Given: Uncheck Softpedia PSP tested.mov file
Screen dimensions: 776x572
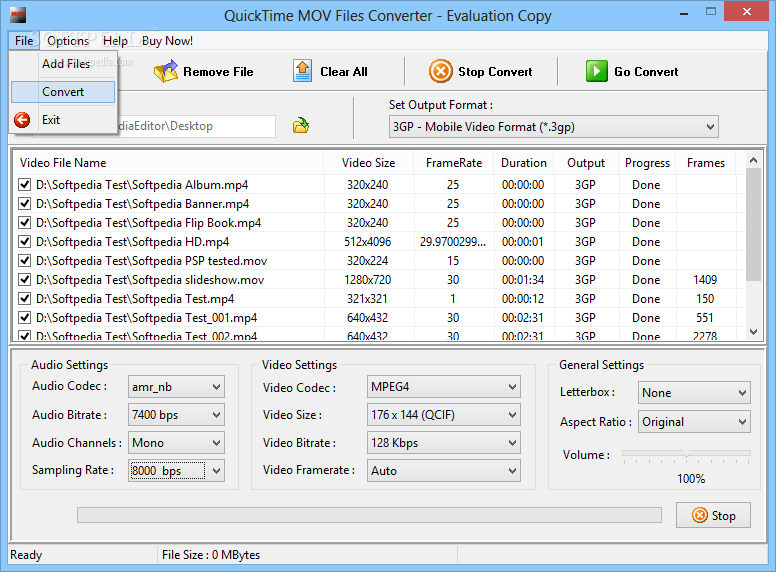Looking at the screenshot, I should [x=24, y=260].
